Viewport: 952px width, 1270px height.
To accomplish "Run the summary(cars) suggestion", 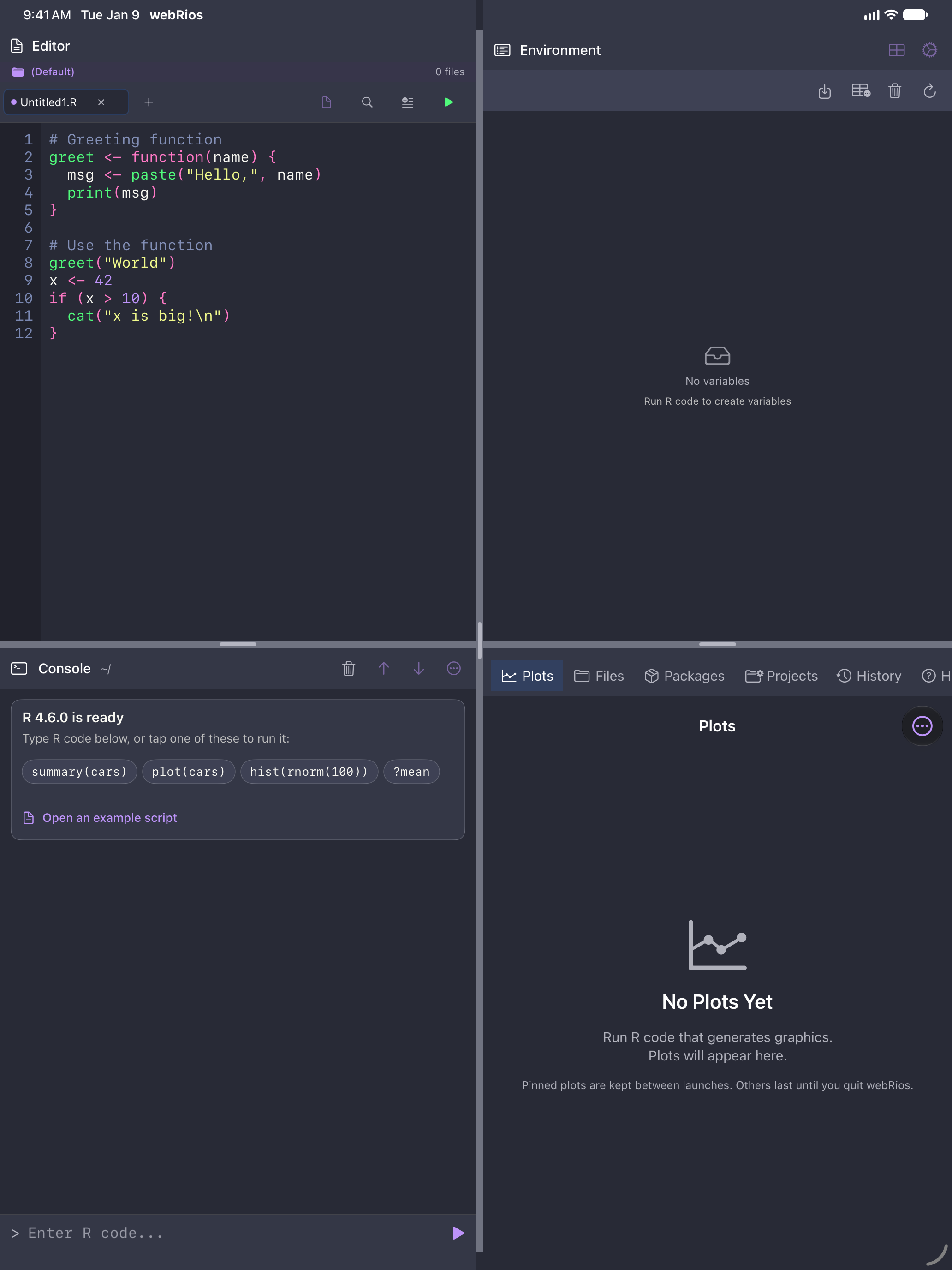I will tap(79, 772).
